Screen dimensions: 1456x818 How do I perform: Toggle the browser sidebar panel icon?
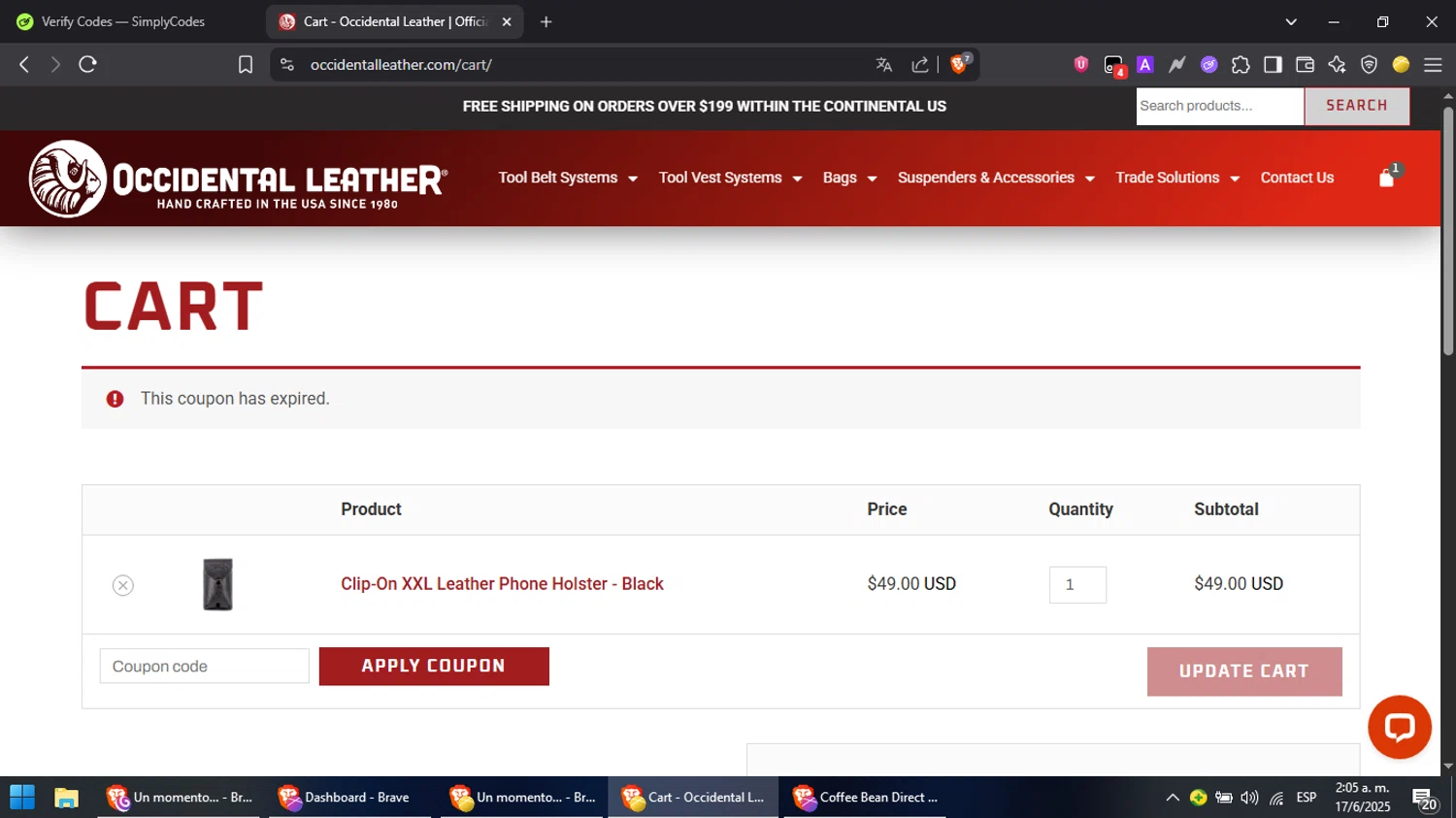(x=1273, y=64)
